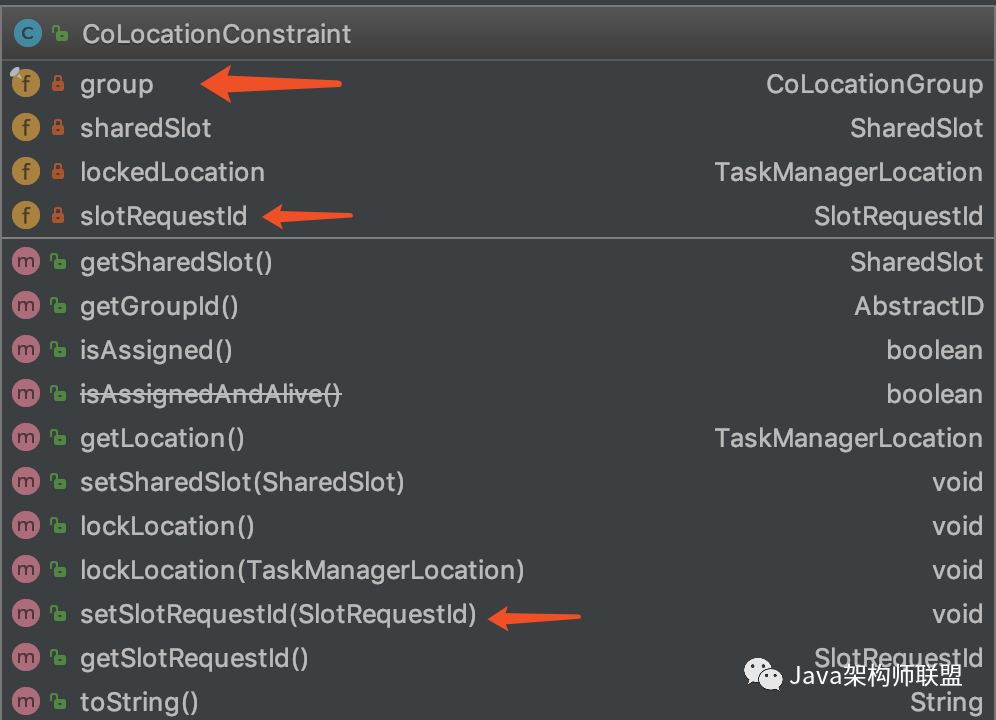This screenshot has width=996, height=720.
Task: Click the lock icon next to slotRequestId field
Action: pyautogui.click(x=58, y=216)
